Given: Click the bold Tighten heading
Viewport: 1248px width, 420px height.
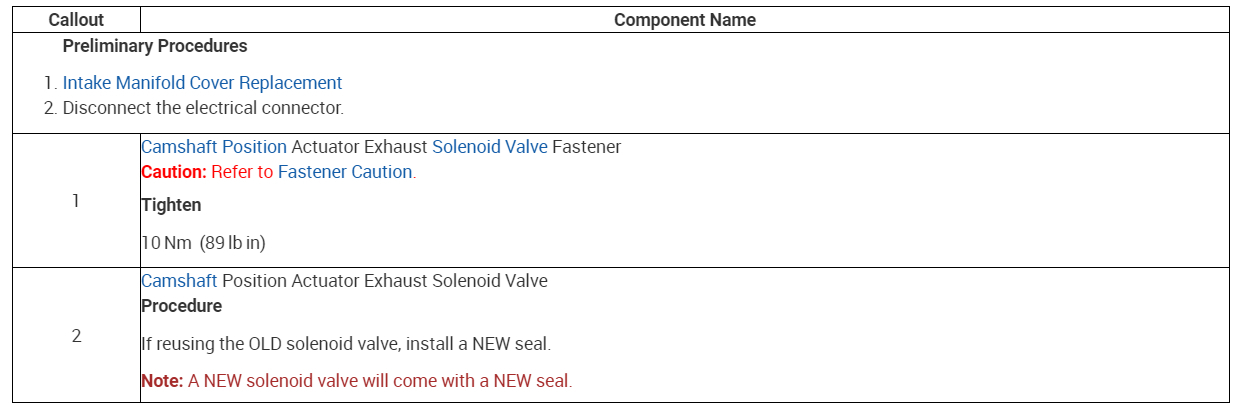Looking at the screenshot, I should click(x=171, y=205).
